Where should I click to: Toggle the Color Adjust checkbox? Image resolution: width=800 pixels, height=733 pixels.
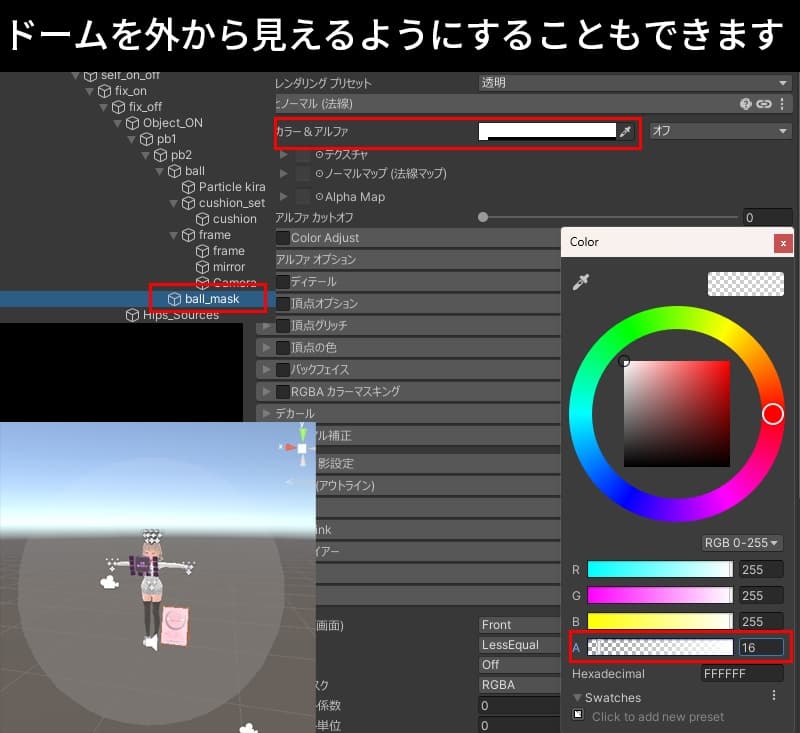coord(283,238)
